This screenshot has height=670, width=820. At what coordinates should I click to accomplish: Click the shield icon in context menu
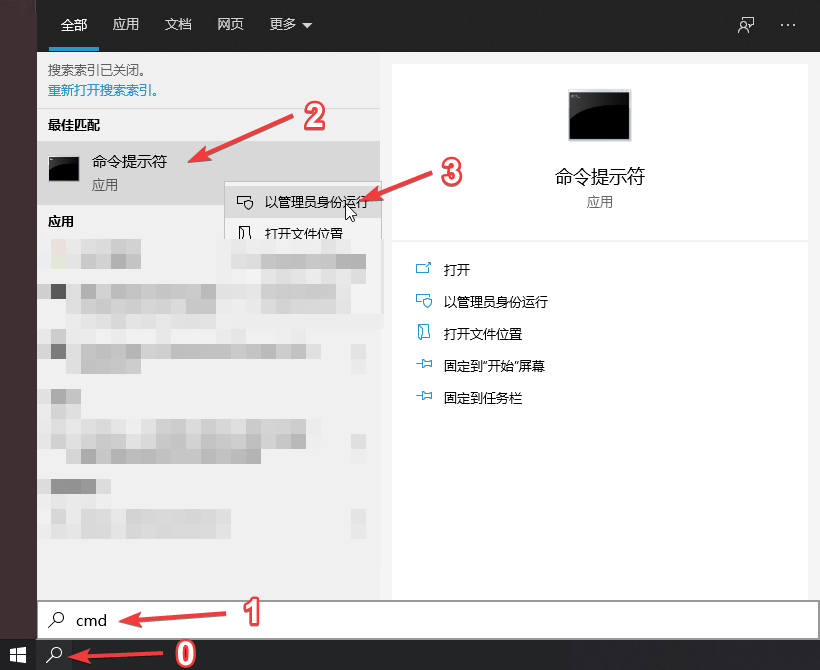[245, 202]
